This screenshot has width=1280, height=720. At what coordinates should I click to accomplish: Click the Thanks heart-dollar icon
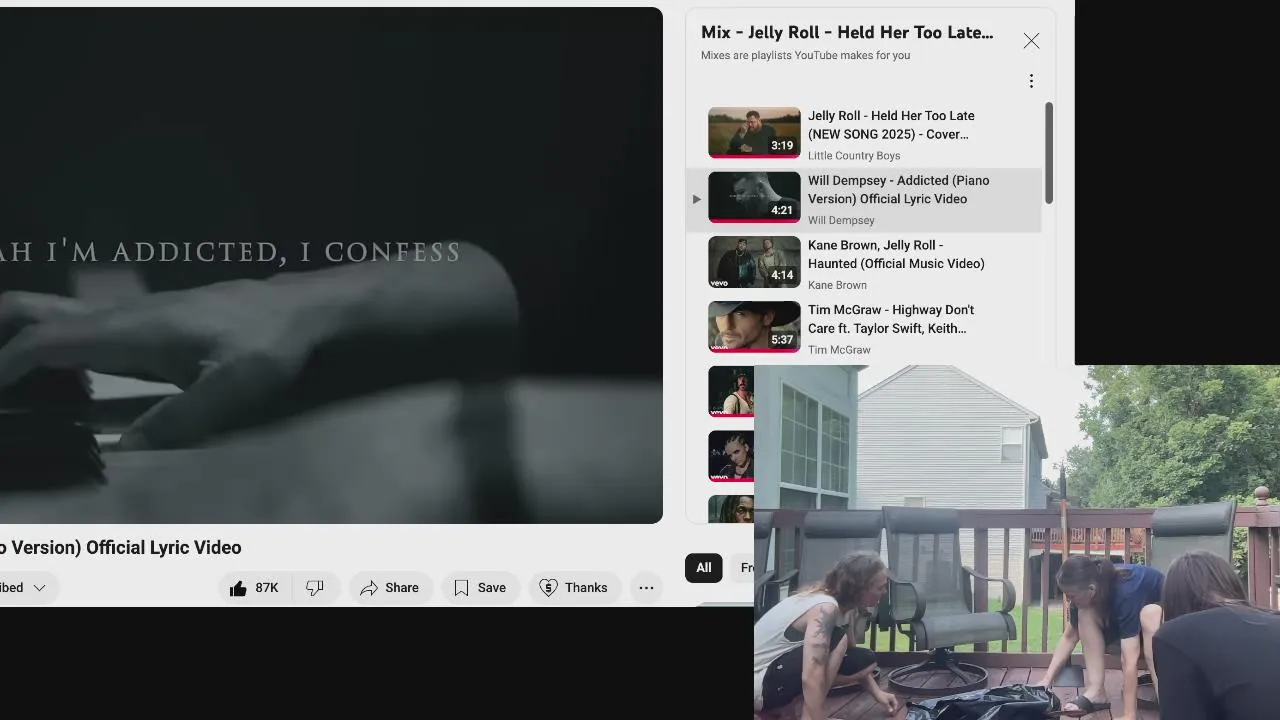[x=548, y=588]
